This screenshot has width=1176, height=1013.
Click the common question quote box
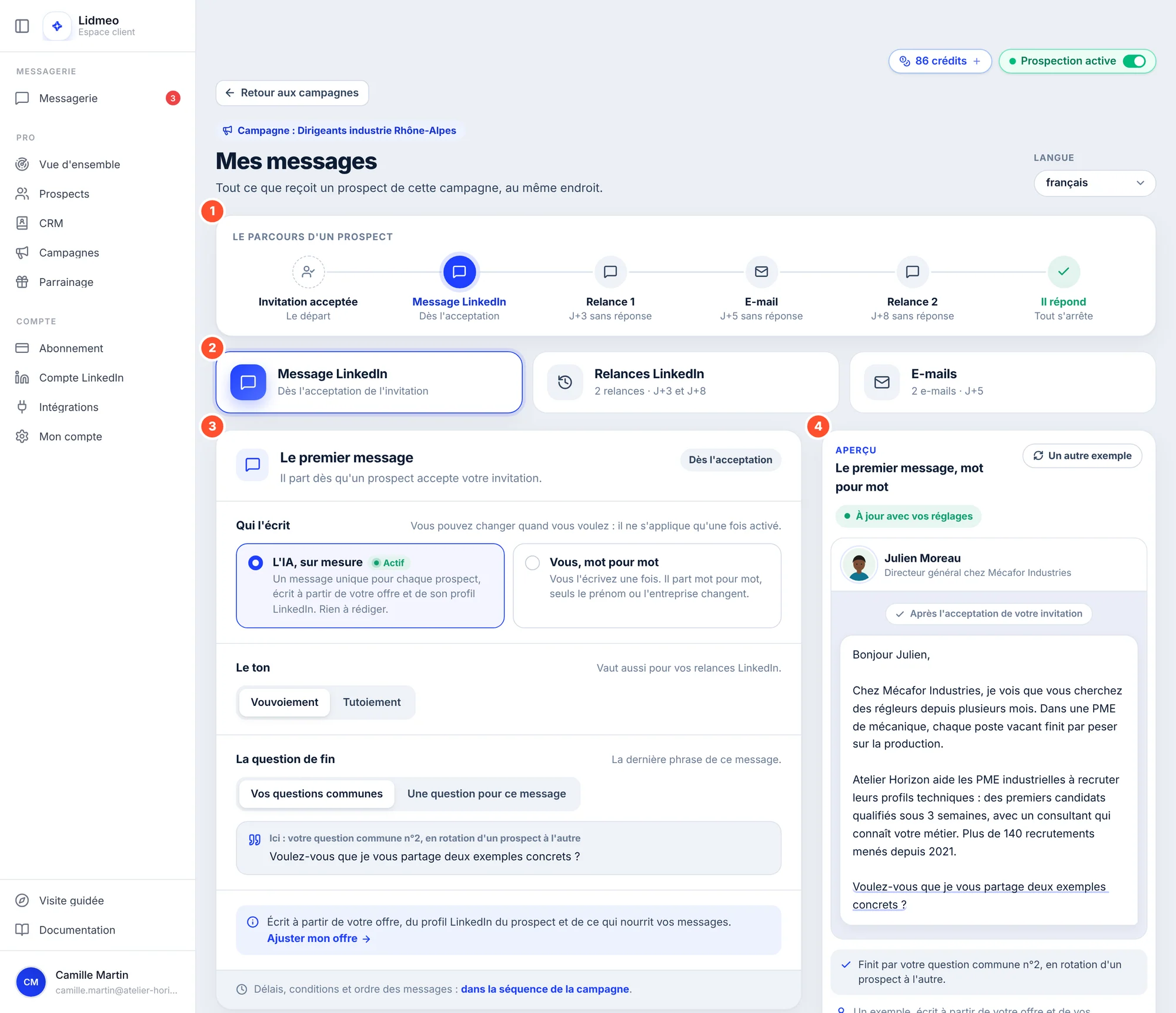click(x=509, y=848)
